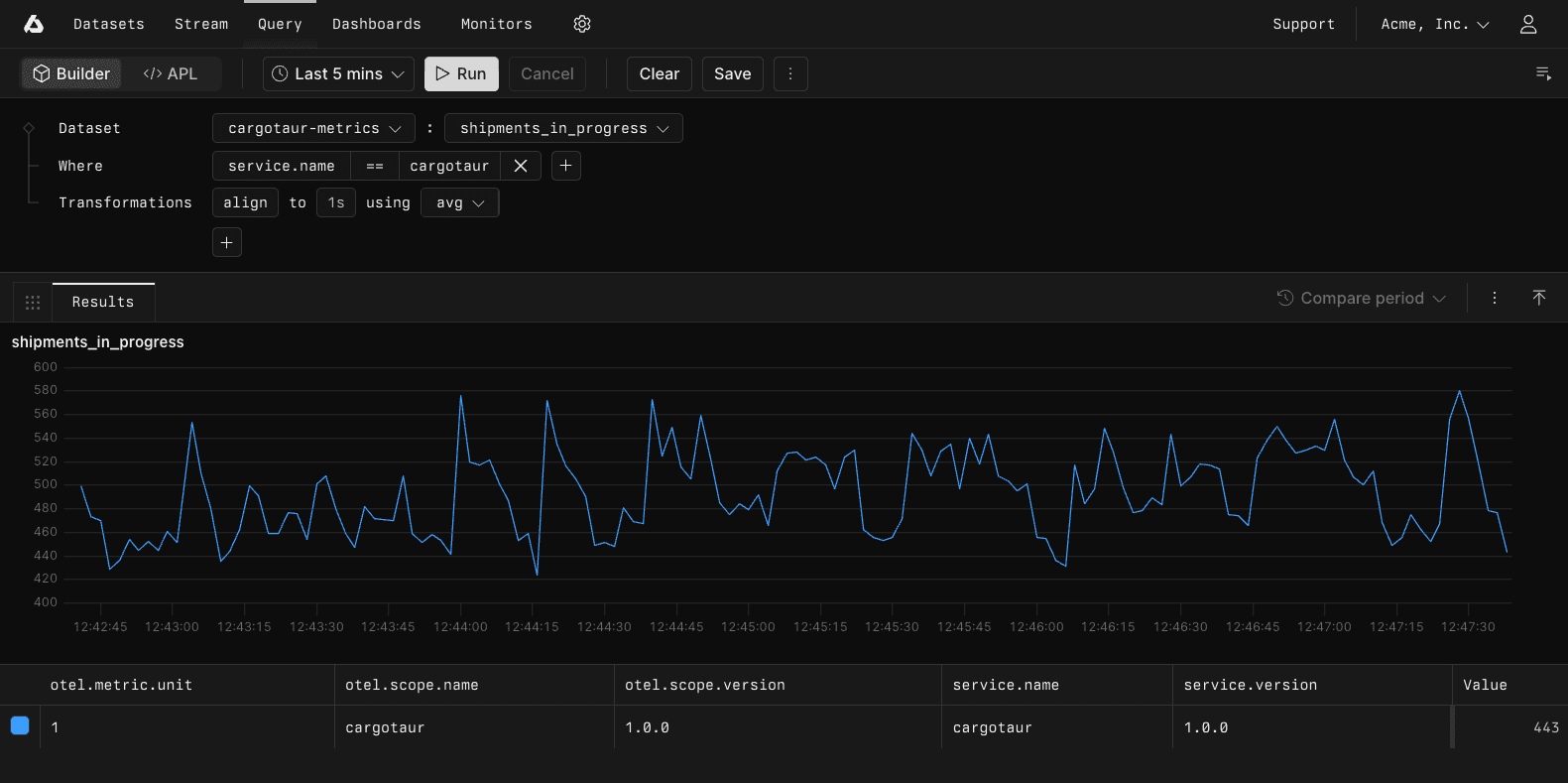Open query more-options menu beside Save
This screenshot has width=1568, height=783.
click(790, 73)
